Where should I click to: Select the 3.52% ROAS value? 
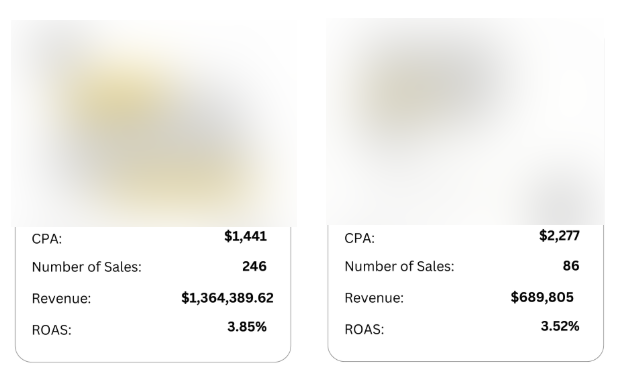click(x=560, y=326)
